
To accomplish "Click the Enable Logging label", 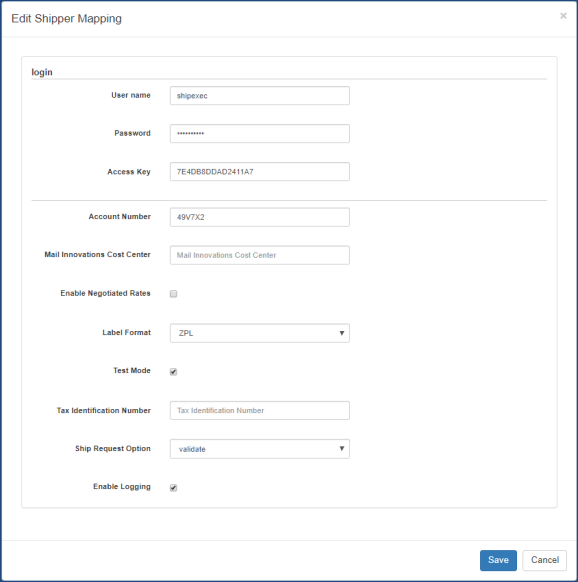I will pyautogui.click(x=122, y=487).
